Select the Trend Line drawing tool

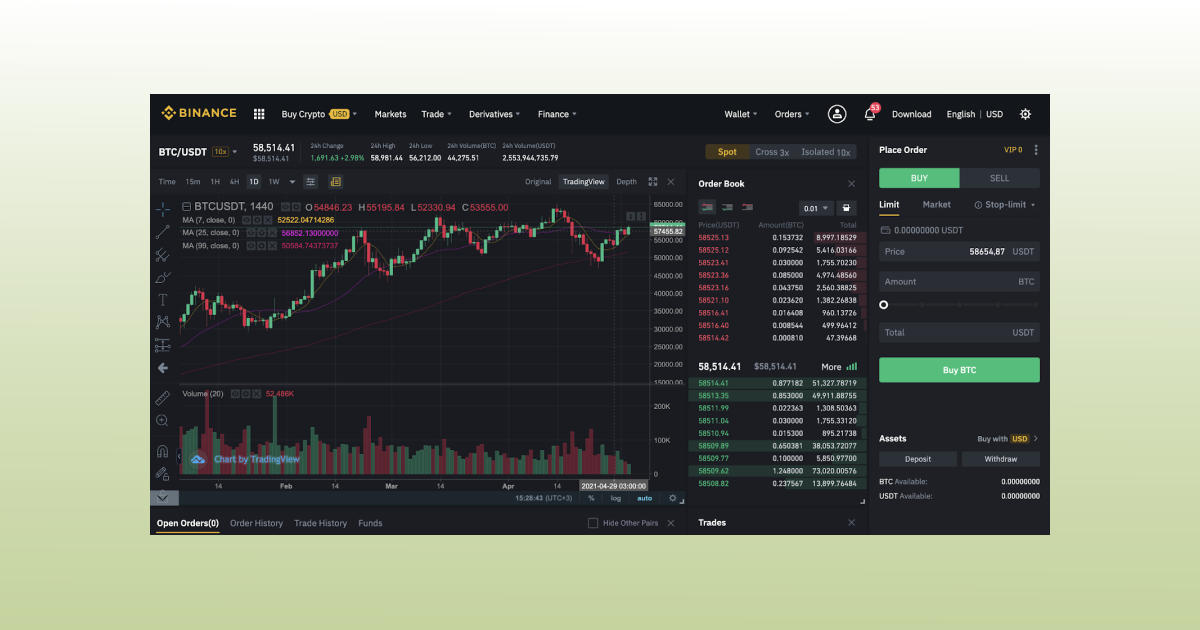tap(162, 231)
